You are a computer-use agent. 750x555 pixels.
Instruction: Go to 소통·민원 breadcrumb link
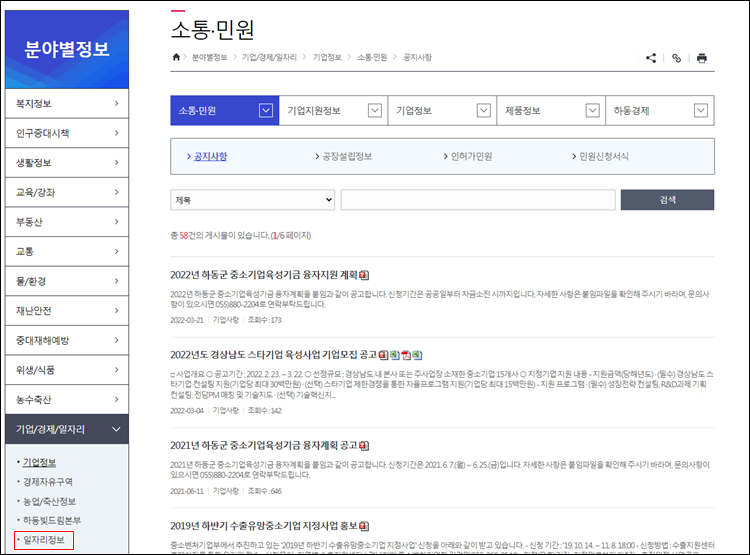[372, 57]
